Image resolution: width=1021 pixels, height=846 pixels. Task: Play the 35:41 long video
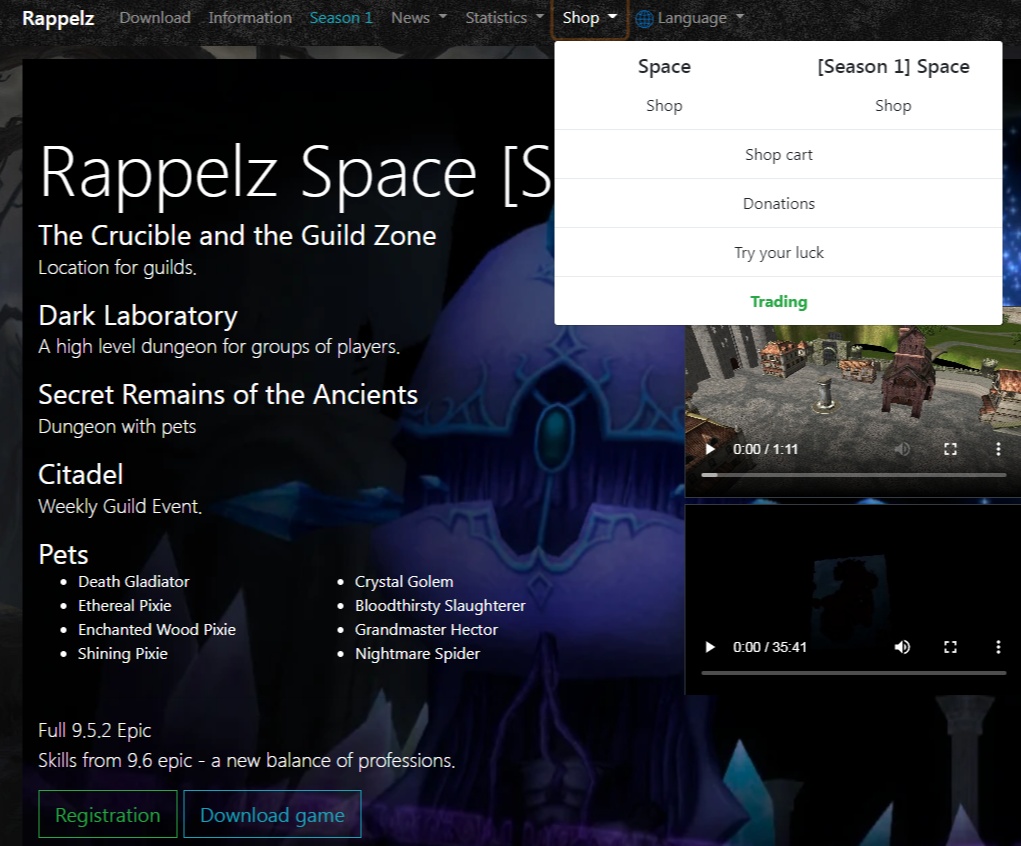(710, 647)
